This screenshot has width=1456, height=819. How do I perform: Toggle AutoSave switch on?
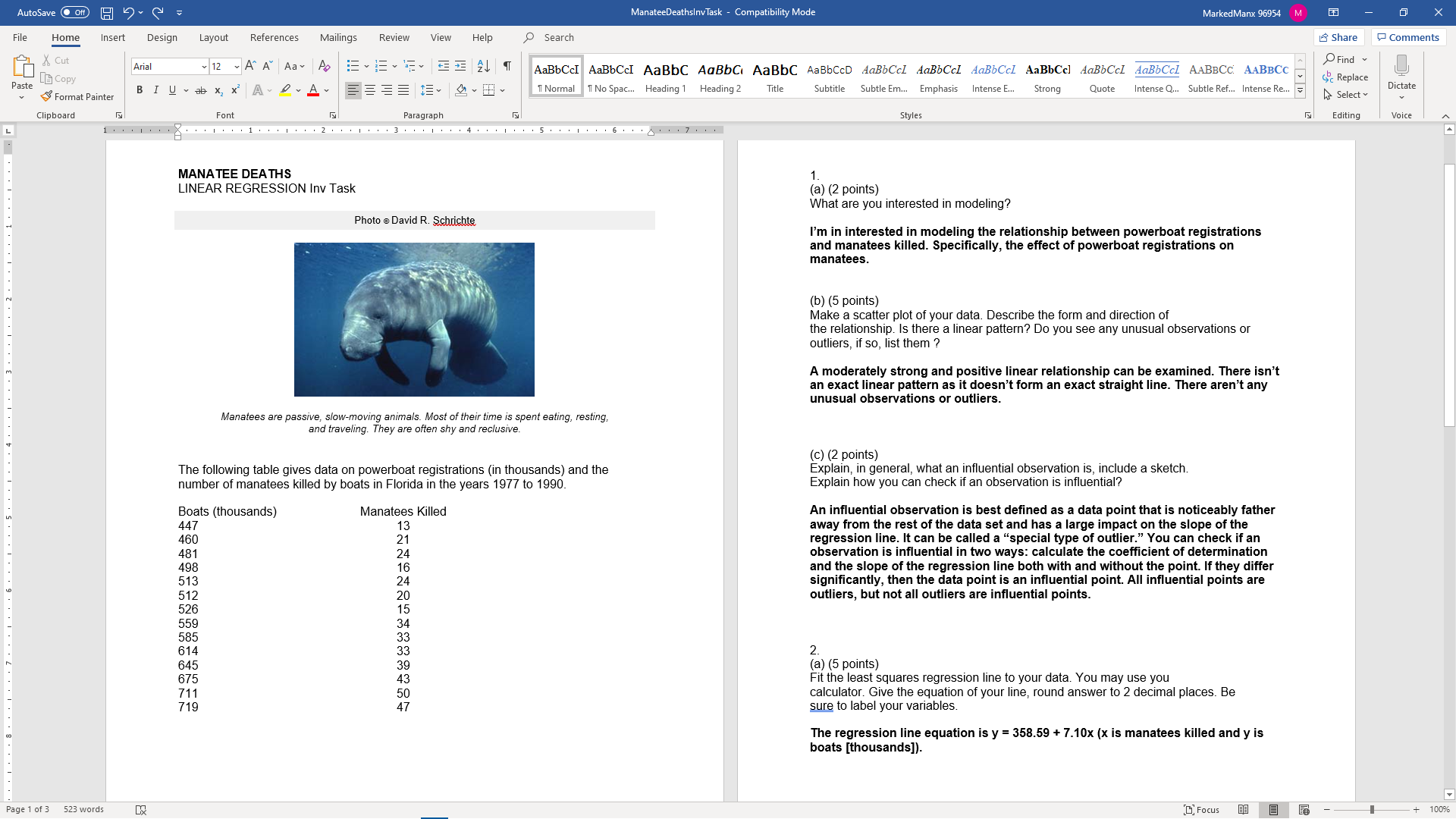(74, 12)
